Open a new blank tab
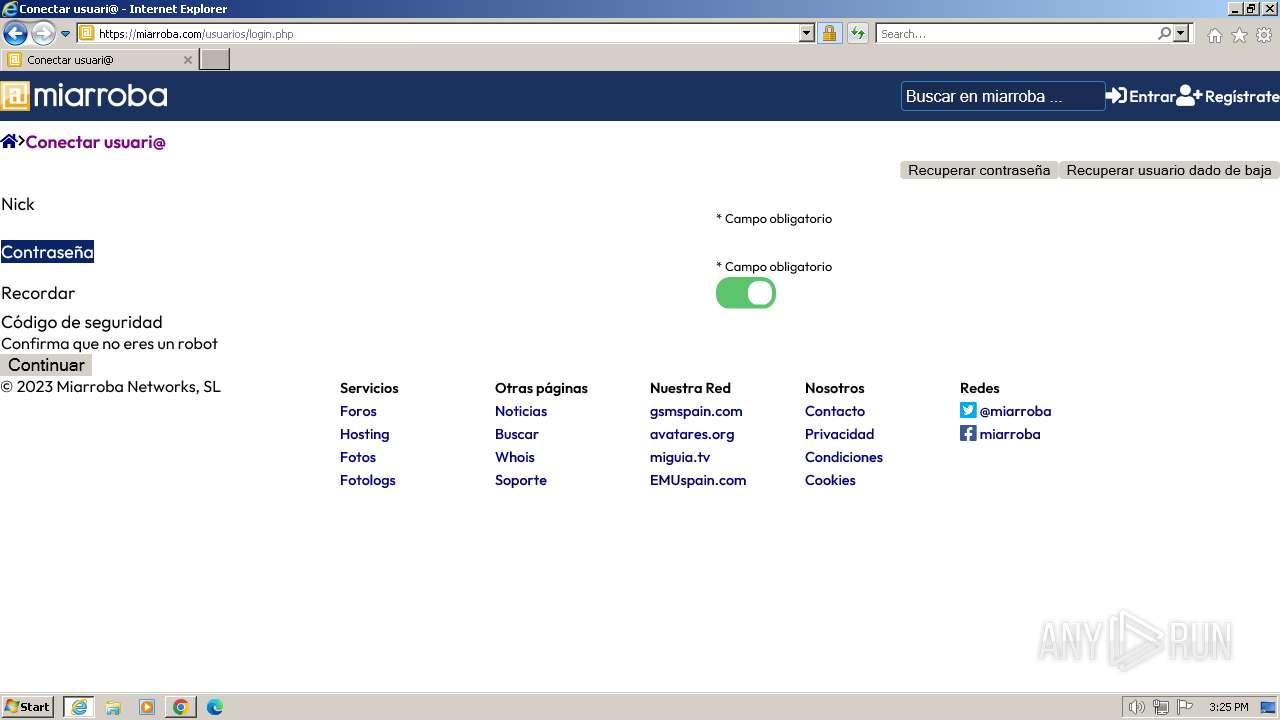The image size is (1280, 720). (x=215, y=60)
